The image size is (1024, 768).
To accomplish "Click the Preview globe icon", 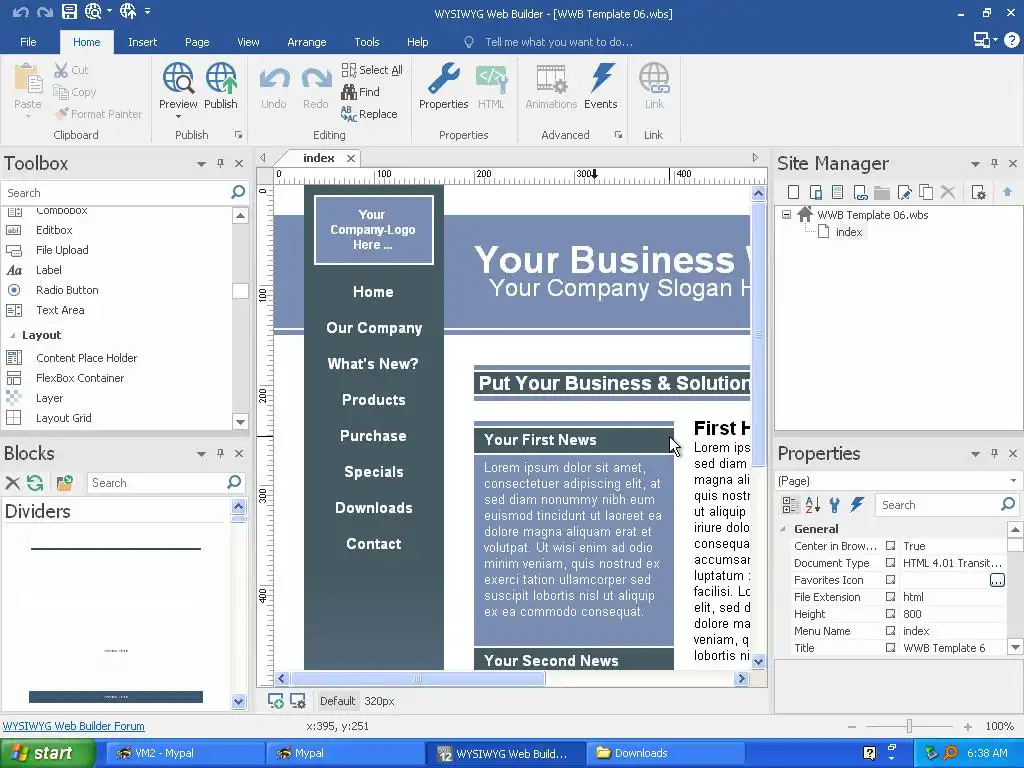I will (178, 79).
